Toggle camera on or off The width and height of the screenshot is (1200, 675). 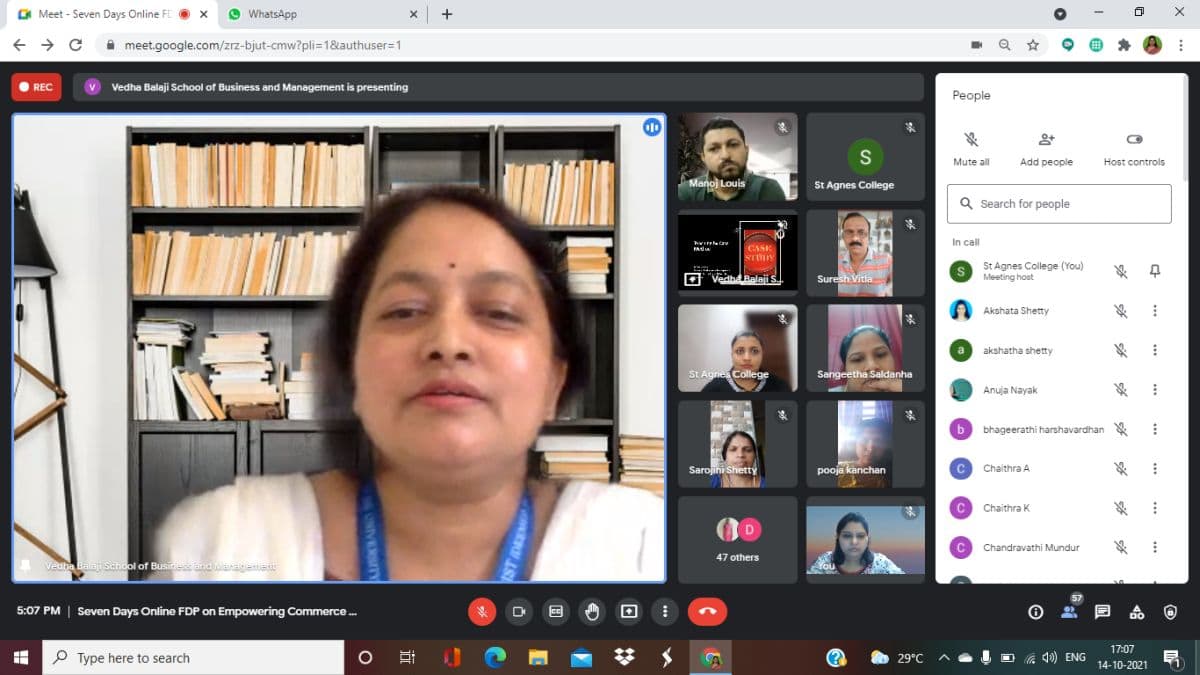(519, 611)
